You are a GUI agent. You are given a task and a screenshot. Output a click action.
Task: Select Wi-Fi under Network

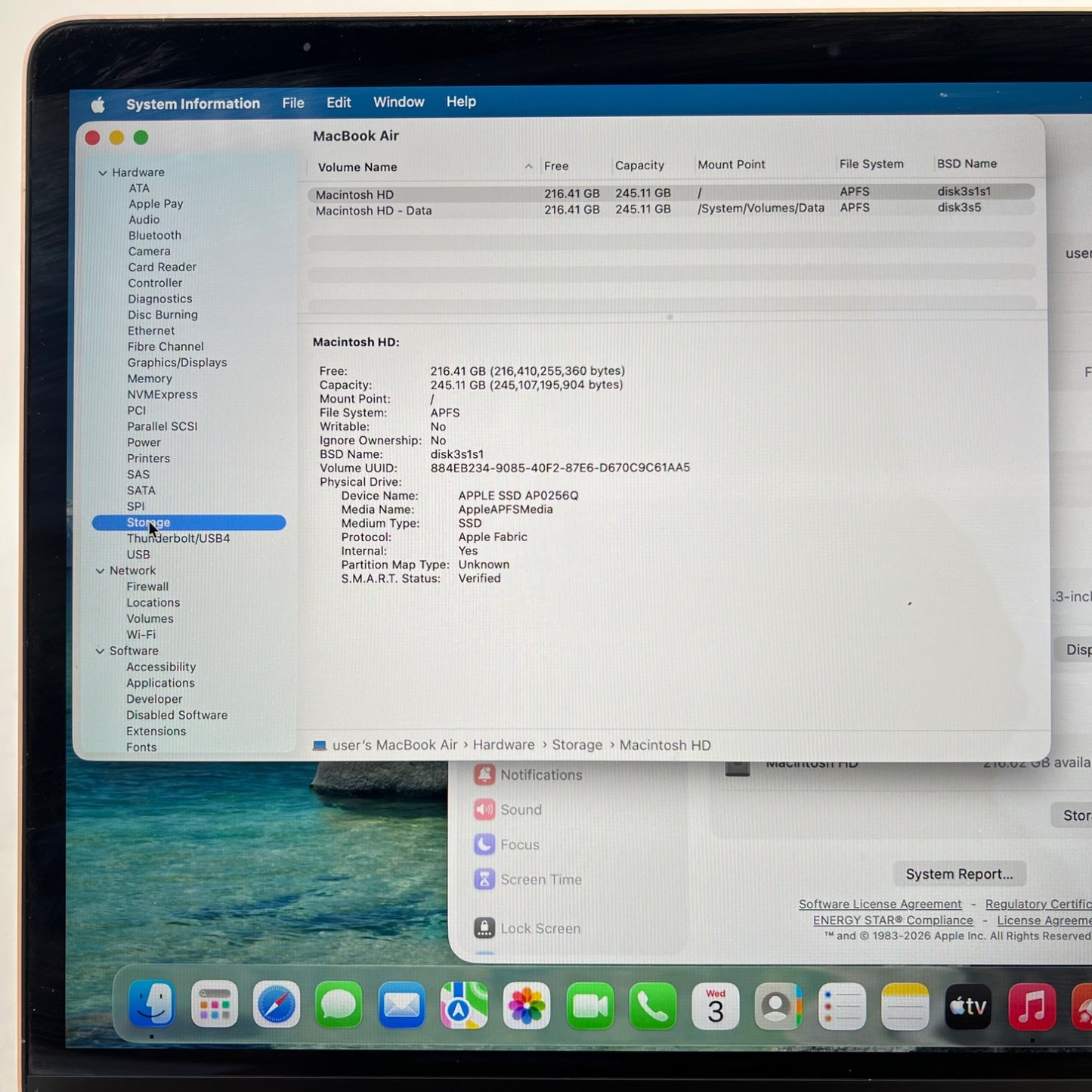click(141, 635)
